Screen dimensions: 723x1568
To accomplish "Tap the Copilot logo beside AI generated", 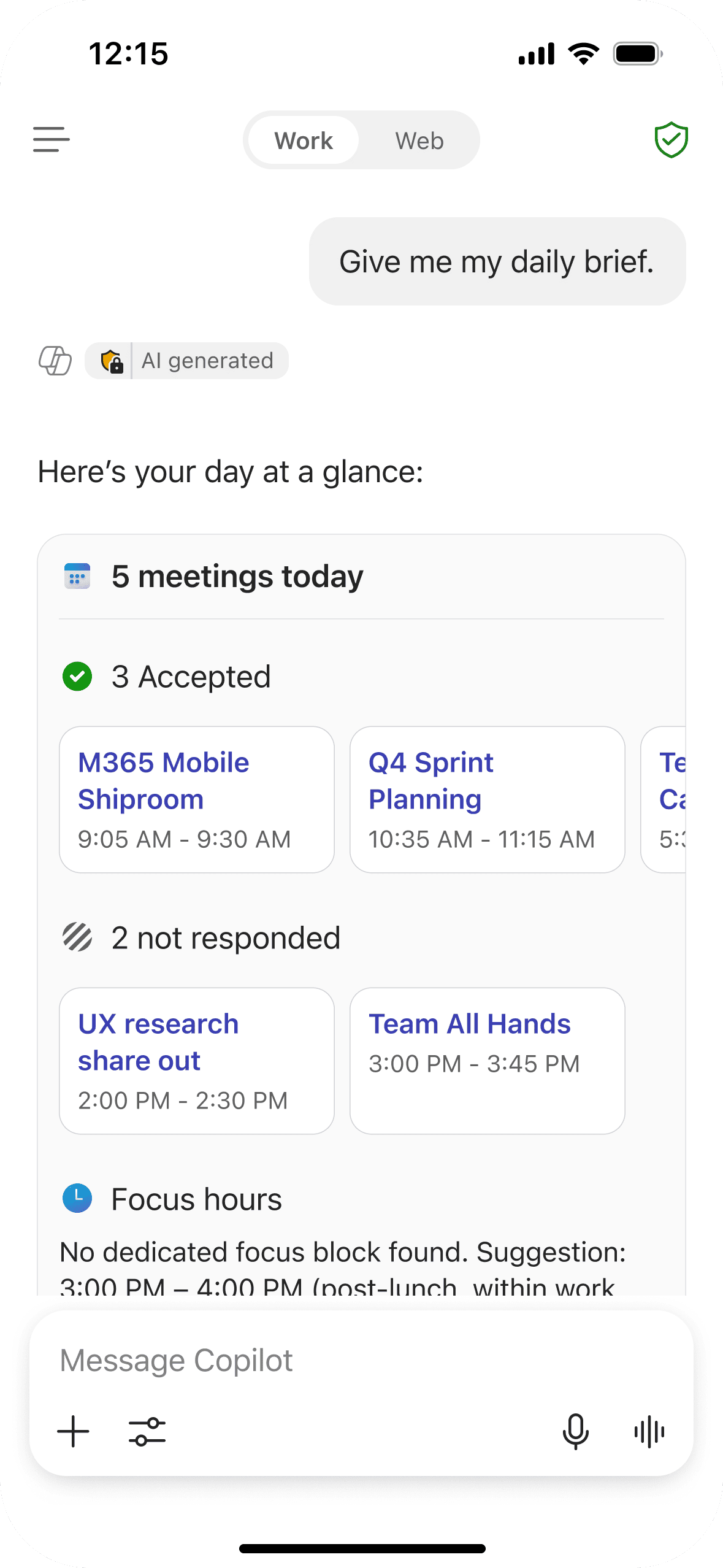I will click(x=55, y=361).
